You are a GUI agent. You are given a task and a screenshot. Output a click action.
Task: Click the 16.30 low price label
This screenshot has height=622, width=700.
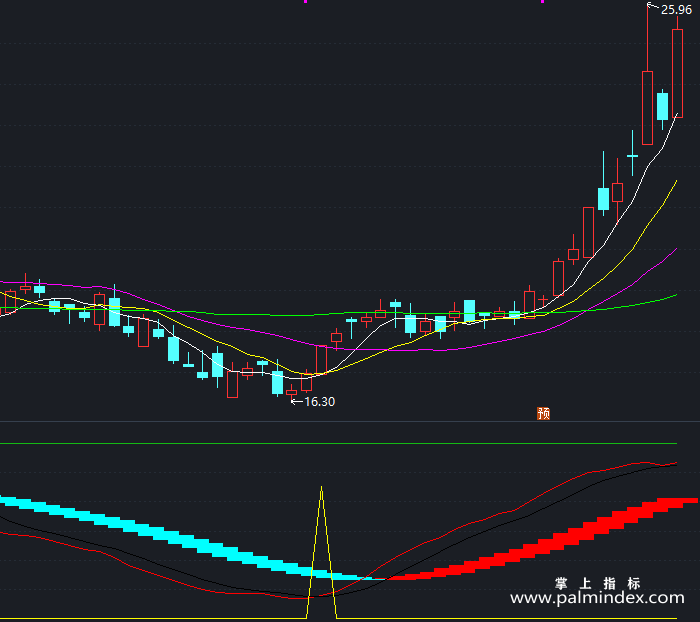point(319,402)
